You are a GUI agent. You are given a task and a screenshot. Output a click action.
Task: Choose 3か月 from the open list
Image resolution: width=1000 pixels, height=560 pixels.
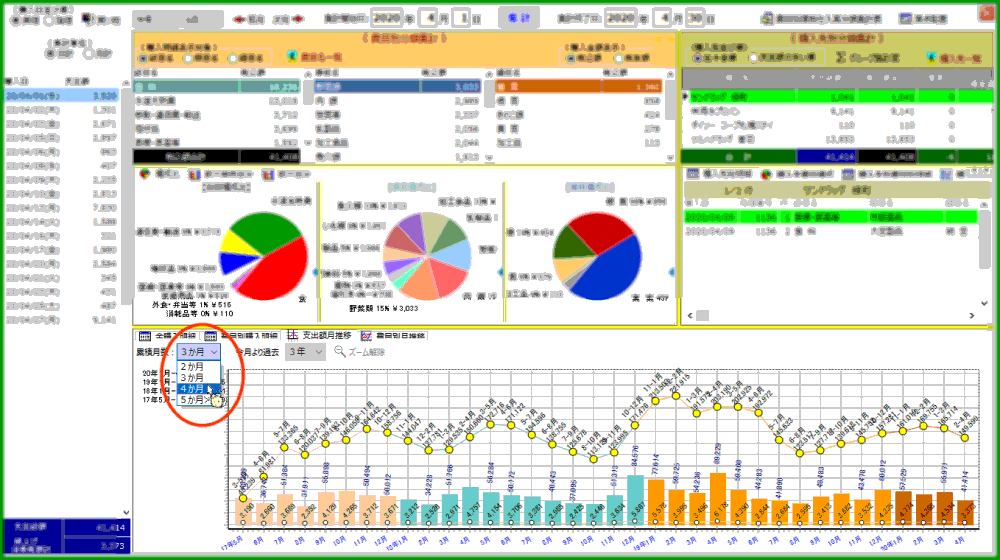(x=199, y=378)
